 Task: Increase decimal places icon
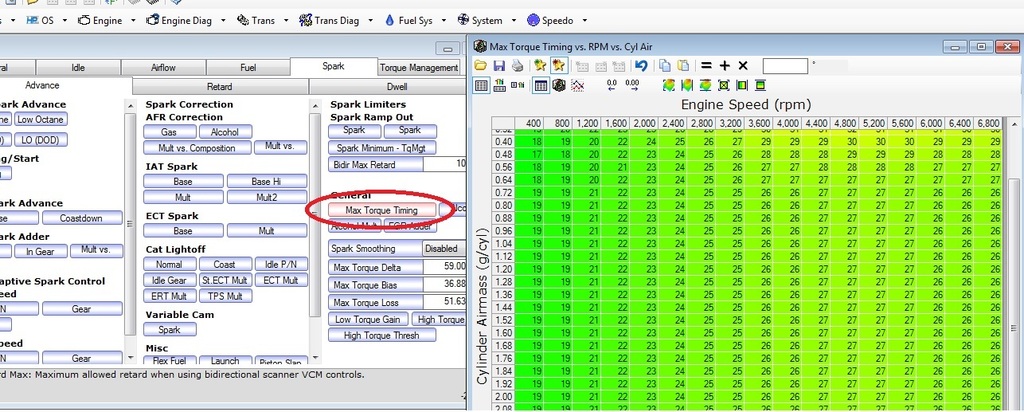(x=632, y=85)
